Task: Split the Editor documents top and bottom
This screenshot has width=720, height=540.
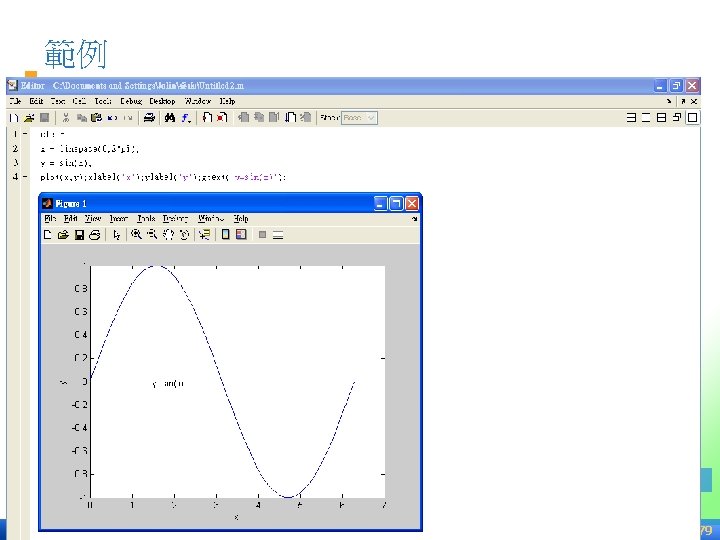Action: 661,118
